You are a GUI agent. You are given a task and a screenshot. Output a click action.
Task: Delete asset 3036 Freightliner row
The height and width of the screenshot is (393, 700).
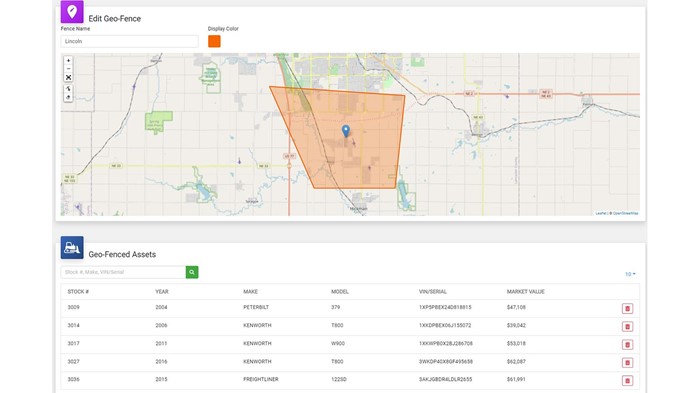coord(627,380)
